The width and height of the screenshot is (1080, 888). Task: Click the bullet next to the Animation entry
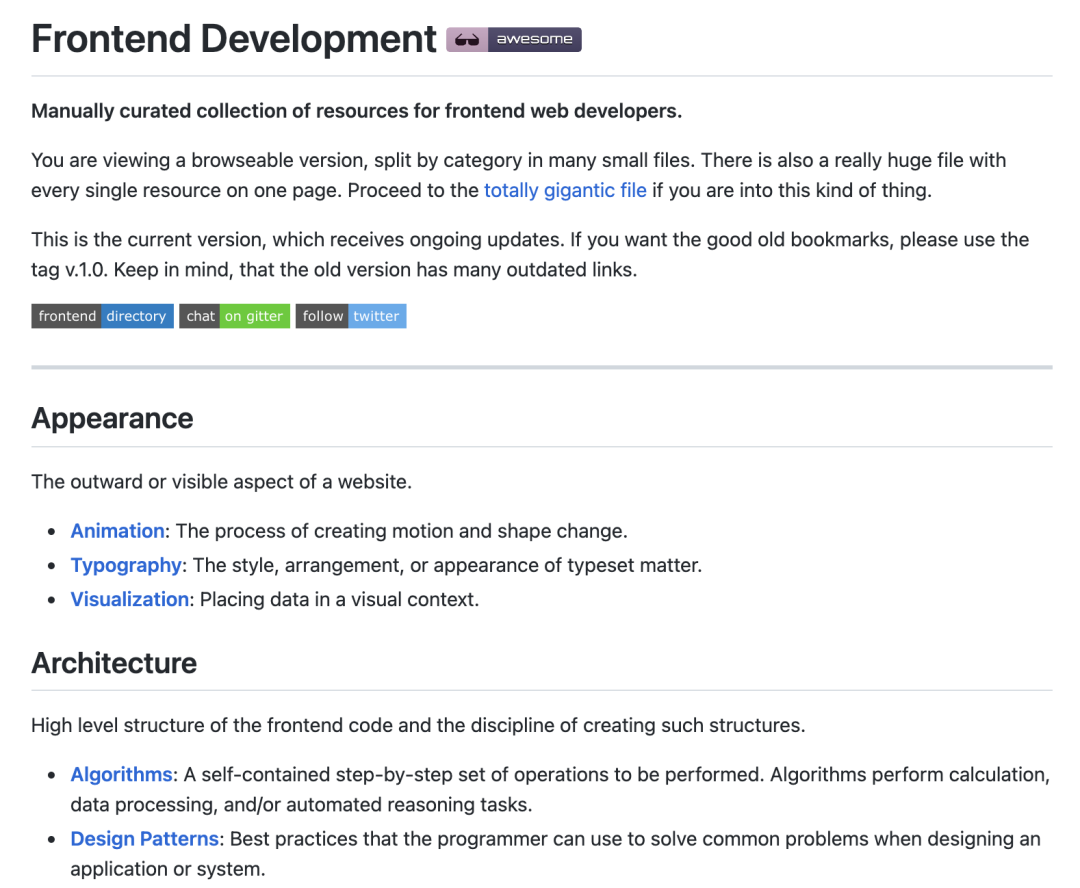[53, 532]
